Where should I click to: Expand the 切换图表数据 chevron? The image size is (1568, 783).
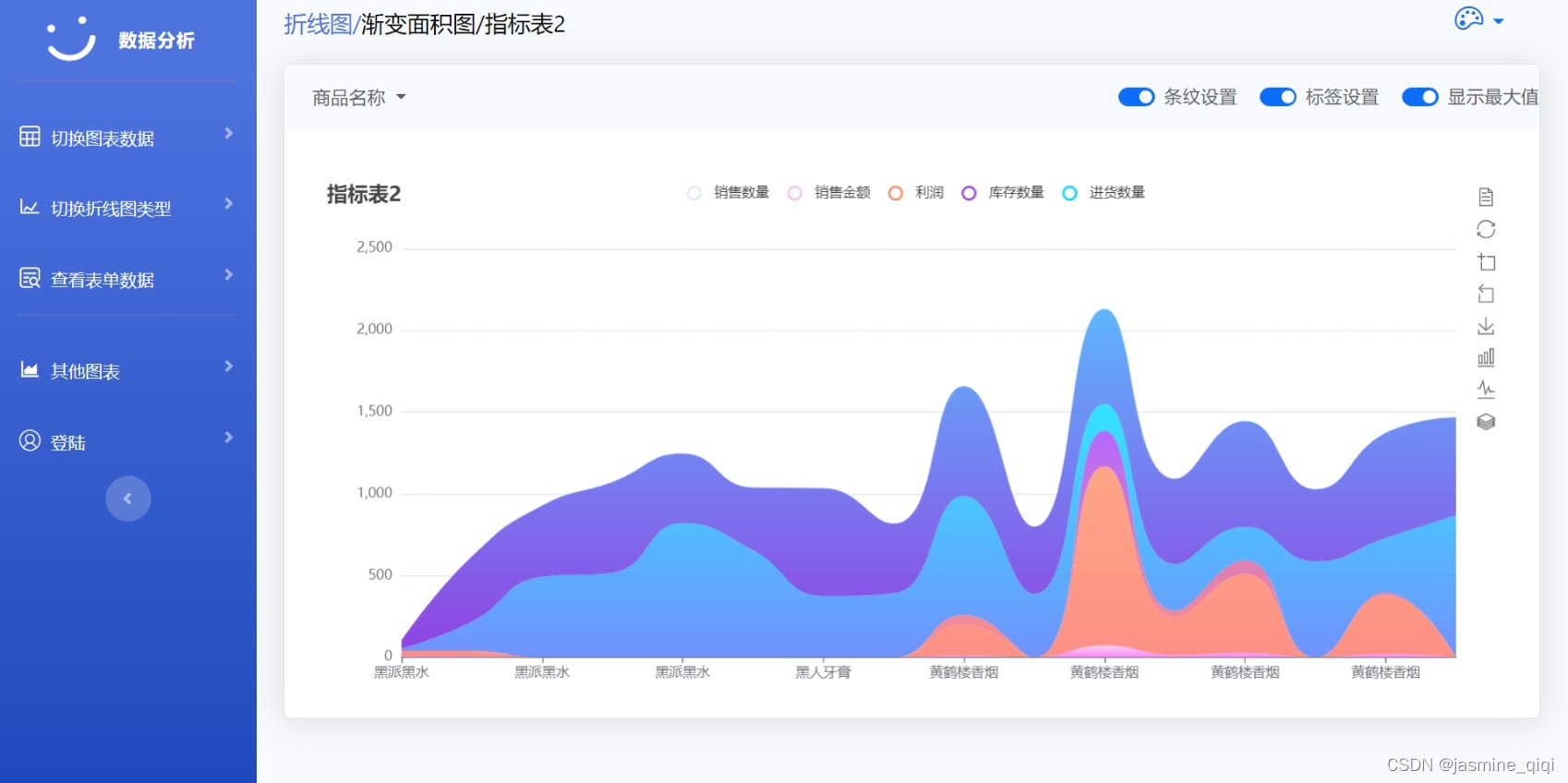click(x=228, y=133)
